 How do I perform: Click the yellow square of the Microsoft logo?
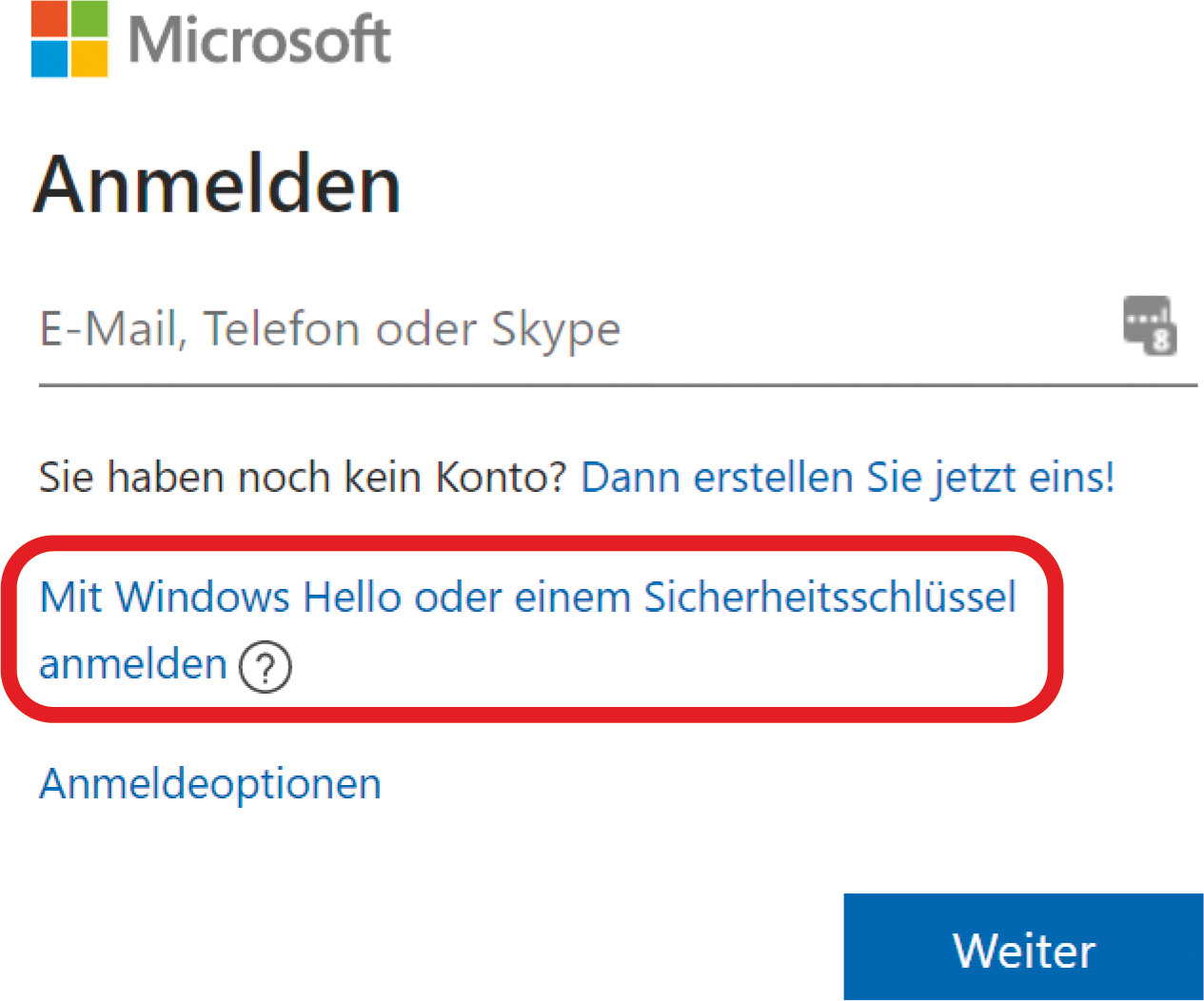[x=89, y=59]
